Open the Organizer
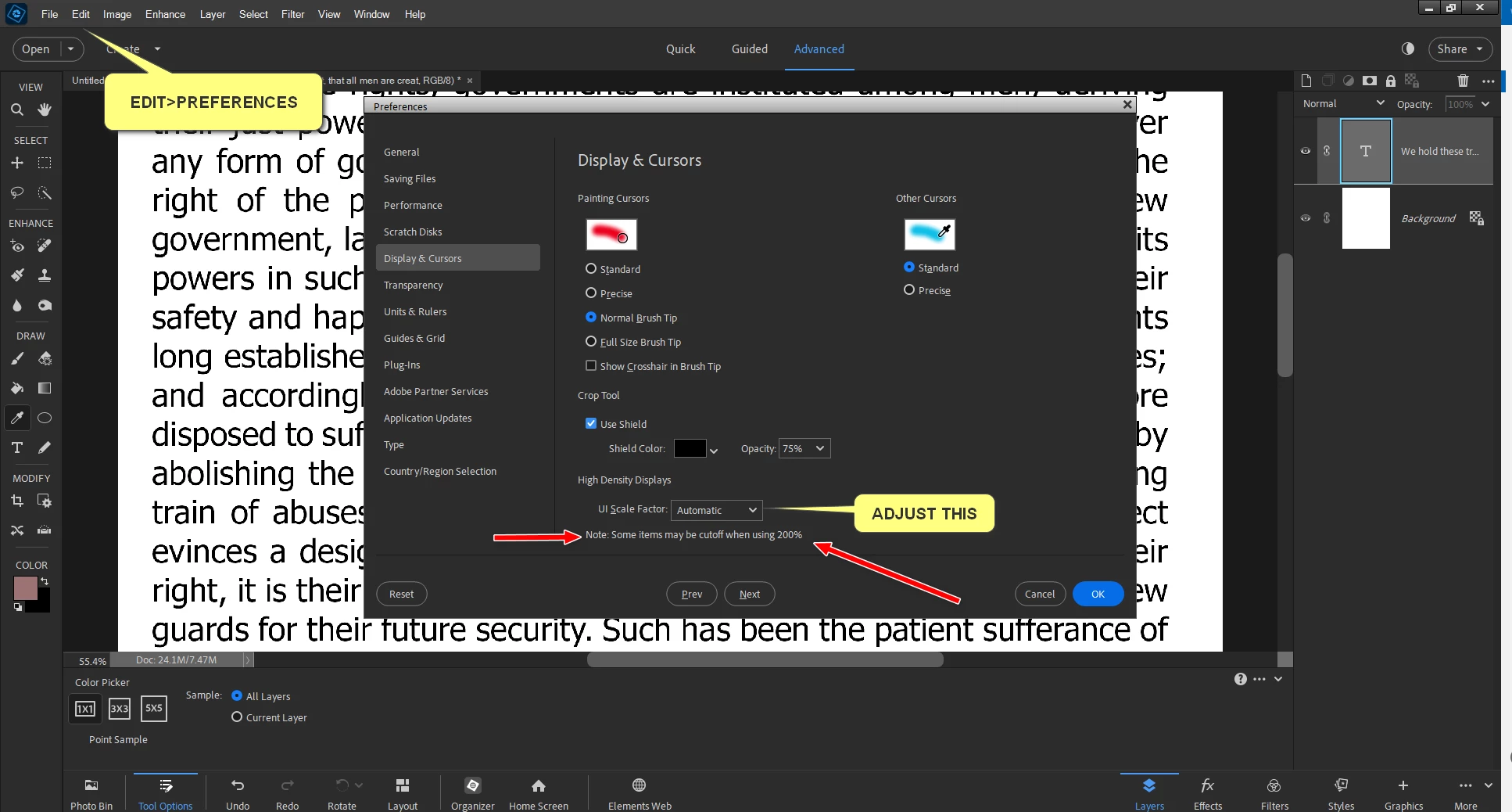This screenshot has width=1512, height=812. [x=473, y=793]
